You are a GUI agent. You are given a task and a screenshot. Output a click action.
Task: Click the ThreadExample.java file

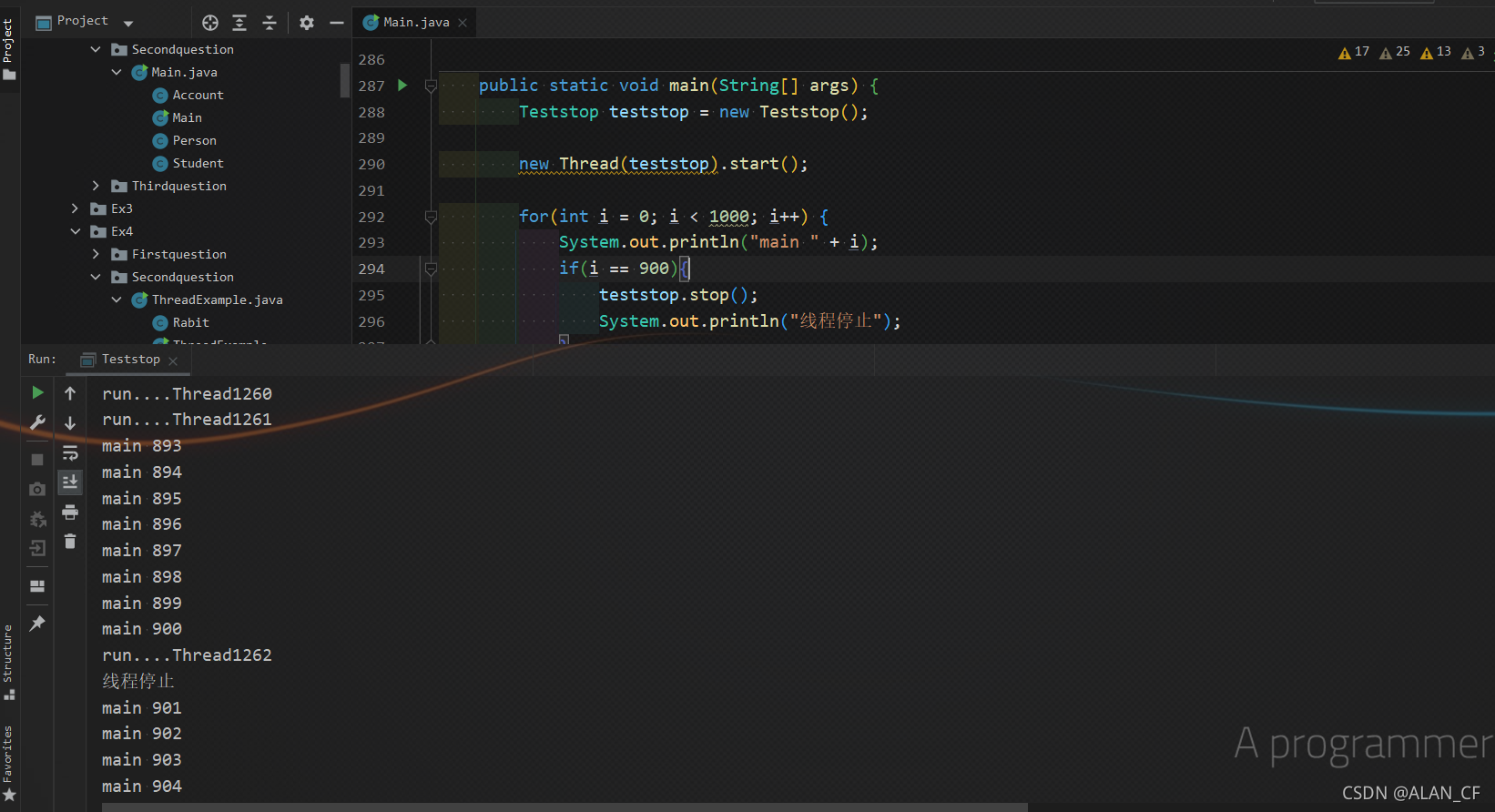click(x=217, y=299)
